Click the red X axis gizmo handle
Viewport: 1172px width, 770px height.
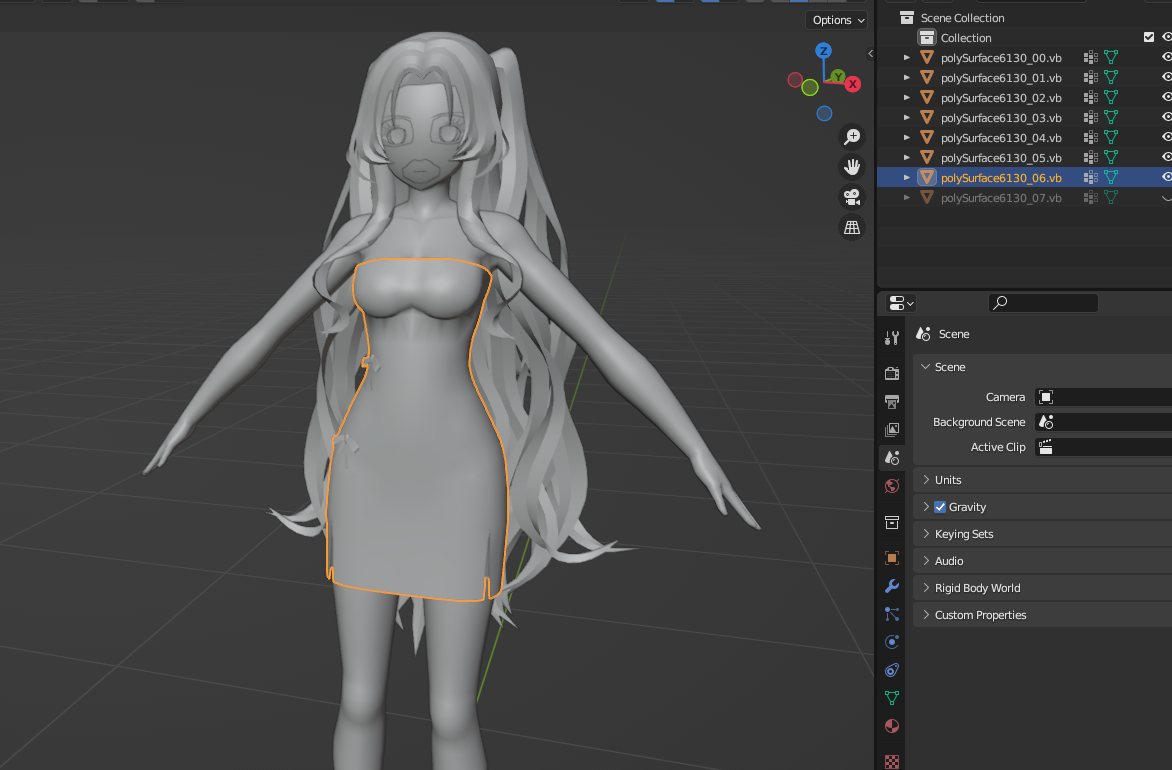coord(852,84)
